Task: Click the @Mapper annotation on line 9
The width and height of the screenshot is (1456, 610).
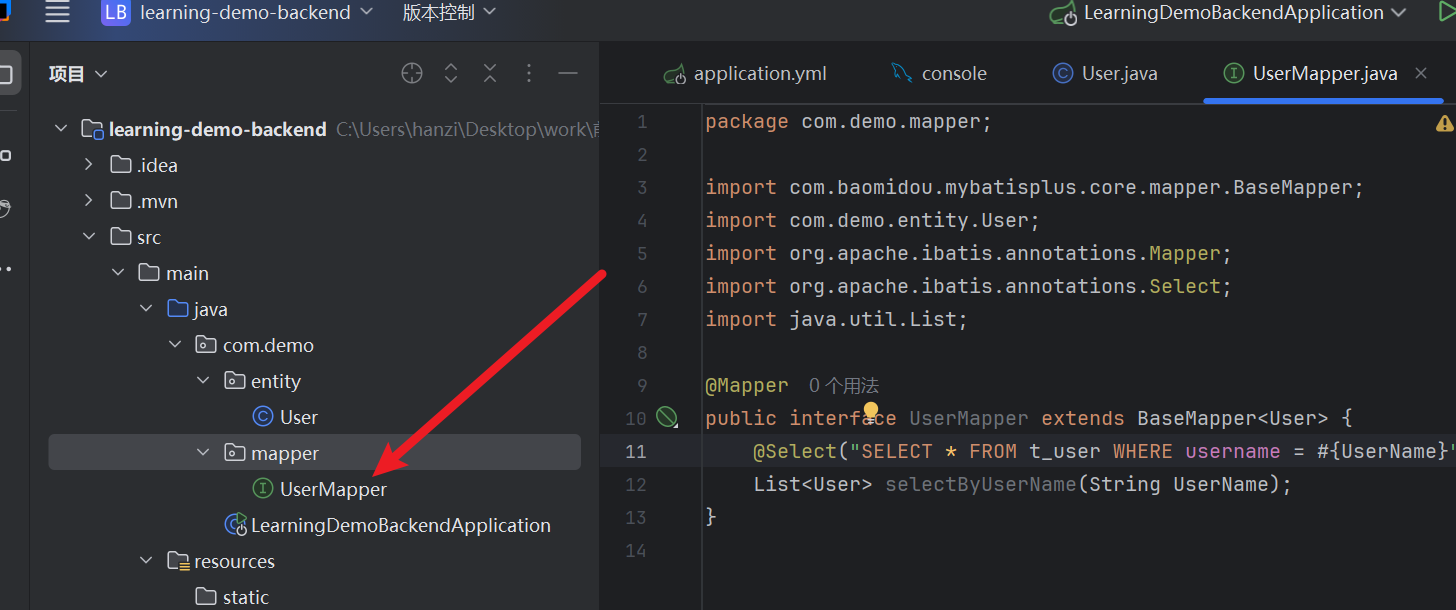Action: coord(747,385)
